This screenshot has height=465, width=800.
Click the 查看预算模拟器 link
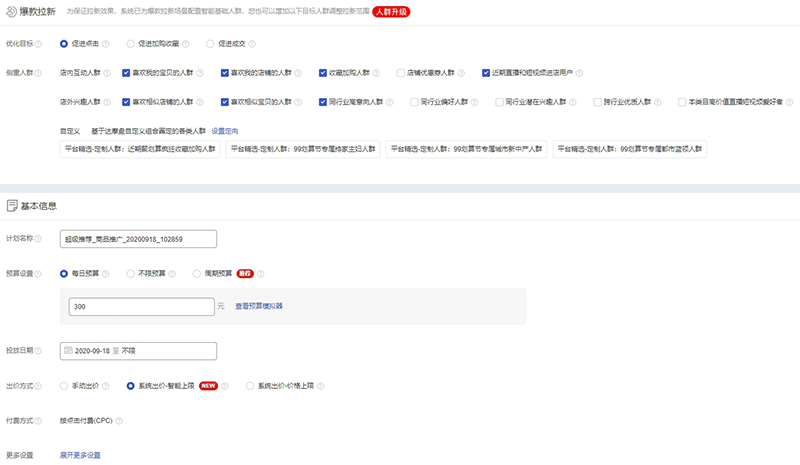point(259,306)
